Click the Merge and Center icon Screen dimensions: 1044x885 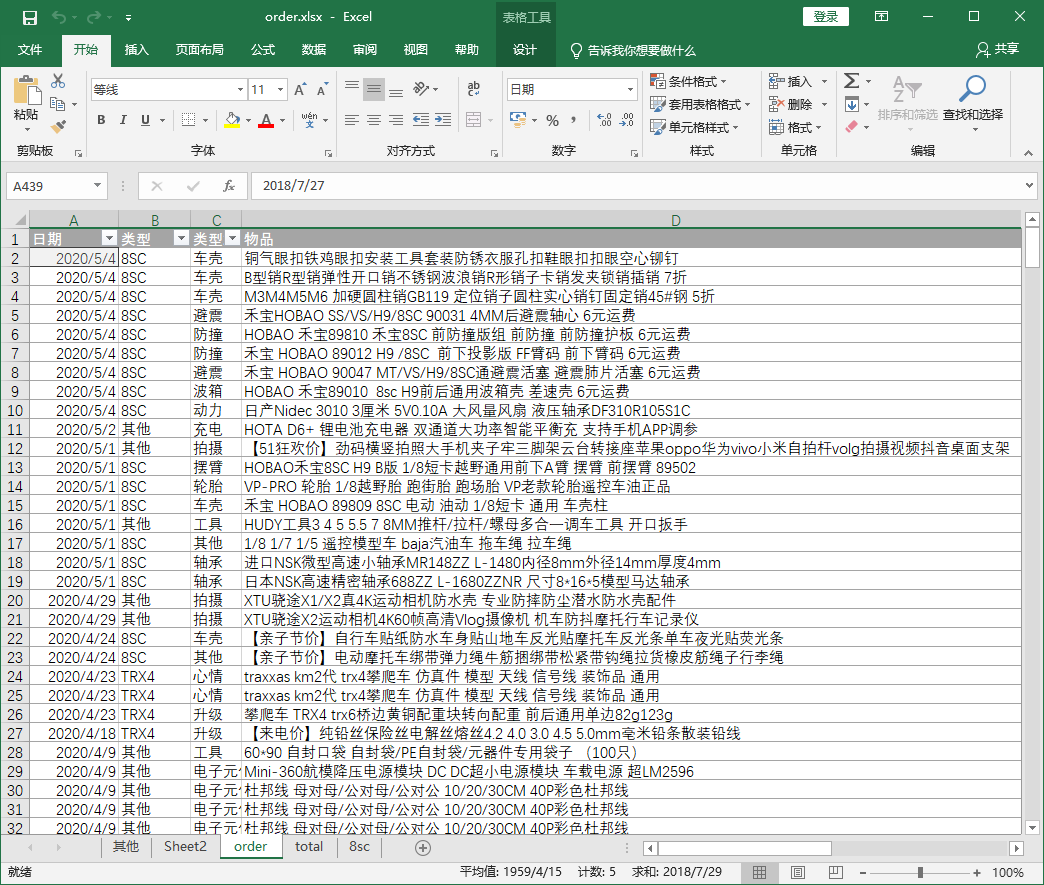pos(473,120)
